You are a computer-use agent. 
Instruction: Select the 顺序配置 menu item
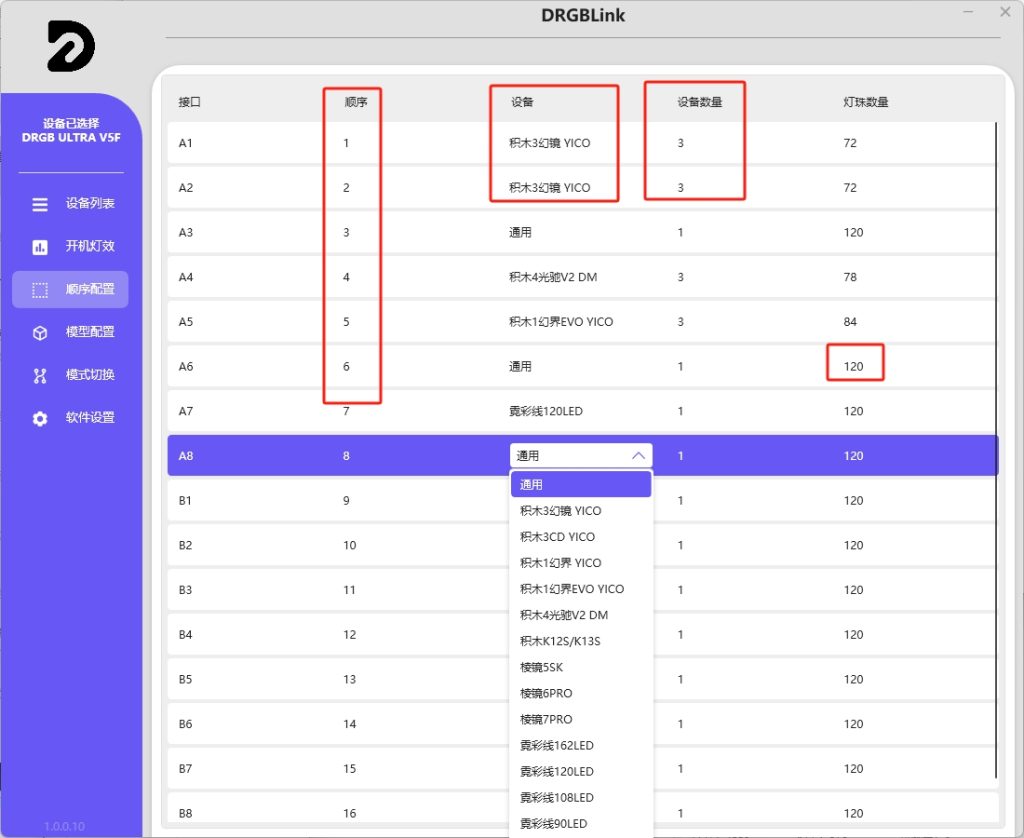coord(71,289)
